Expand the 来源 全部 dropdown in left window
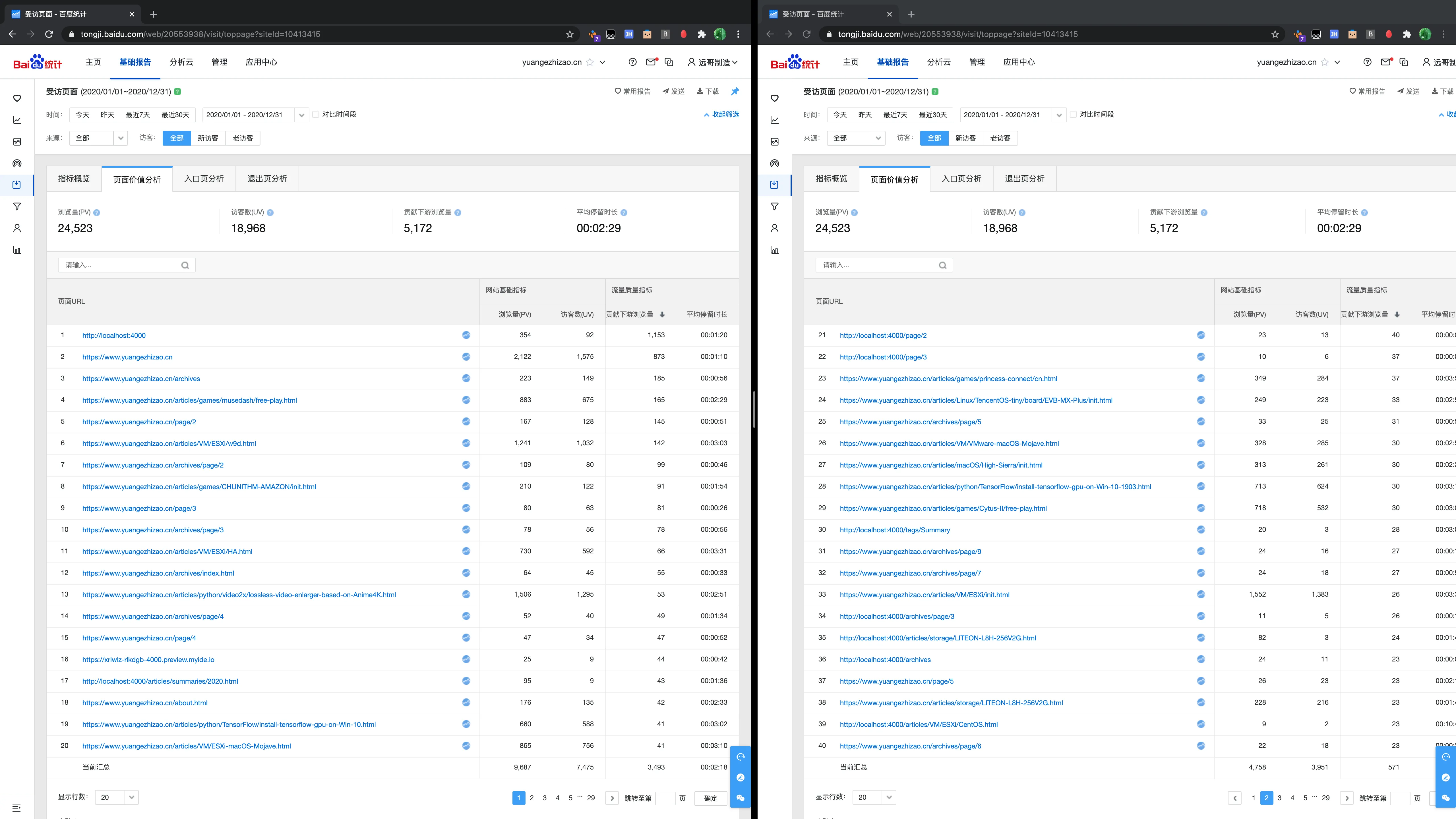 tap(98, 138)
